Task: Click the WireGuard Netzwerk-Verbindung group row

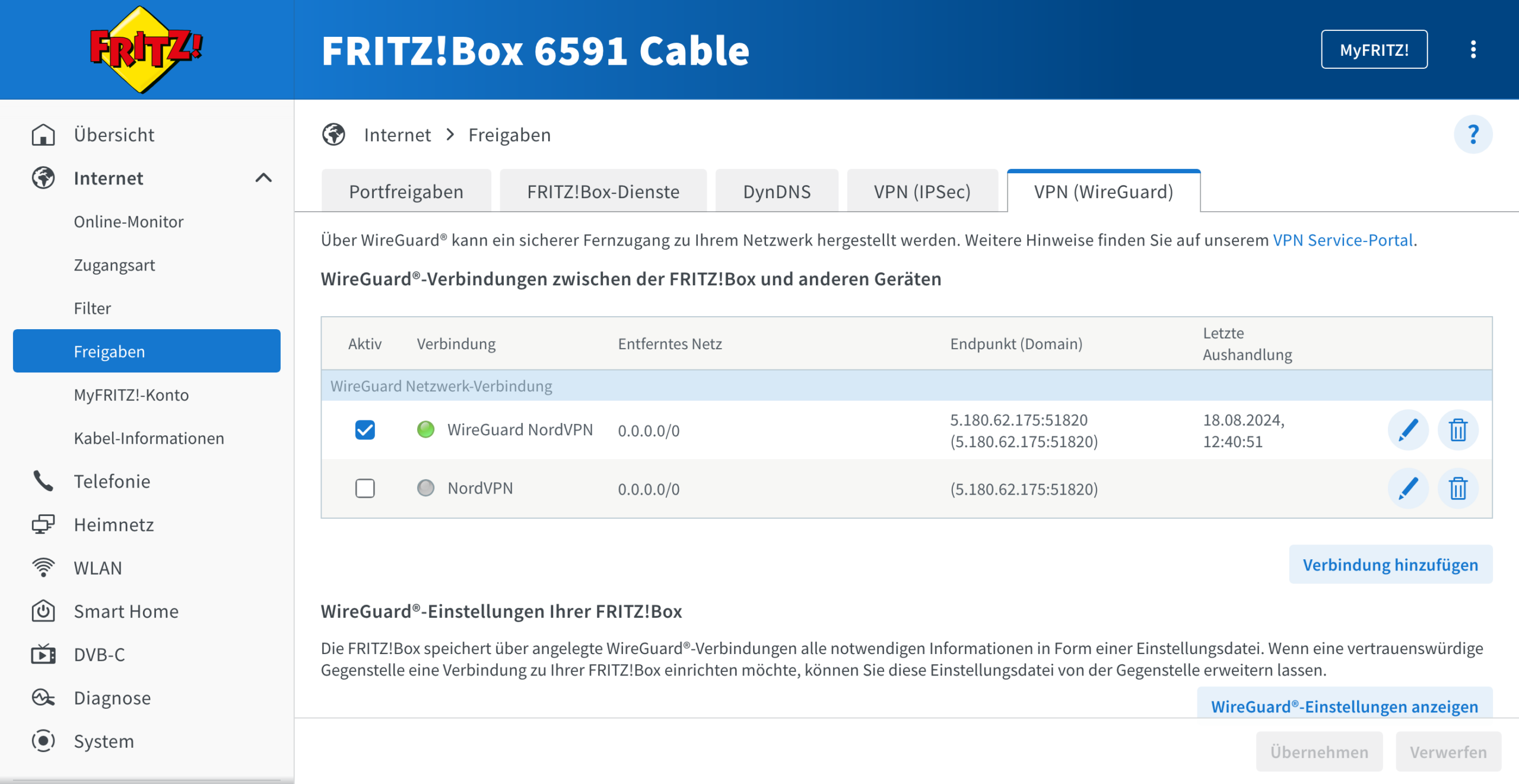Action: 907,385
